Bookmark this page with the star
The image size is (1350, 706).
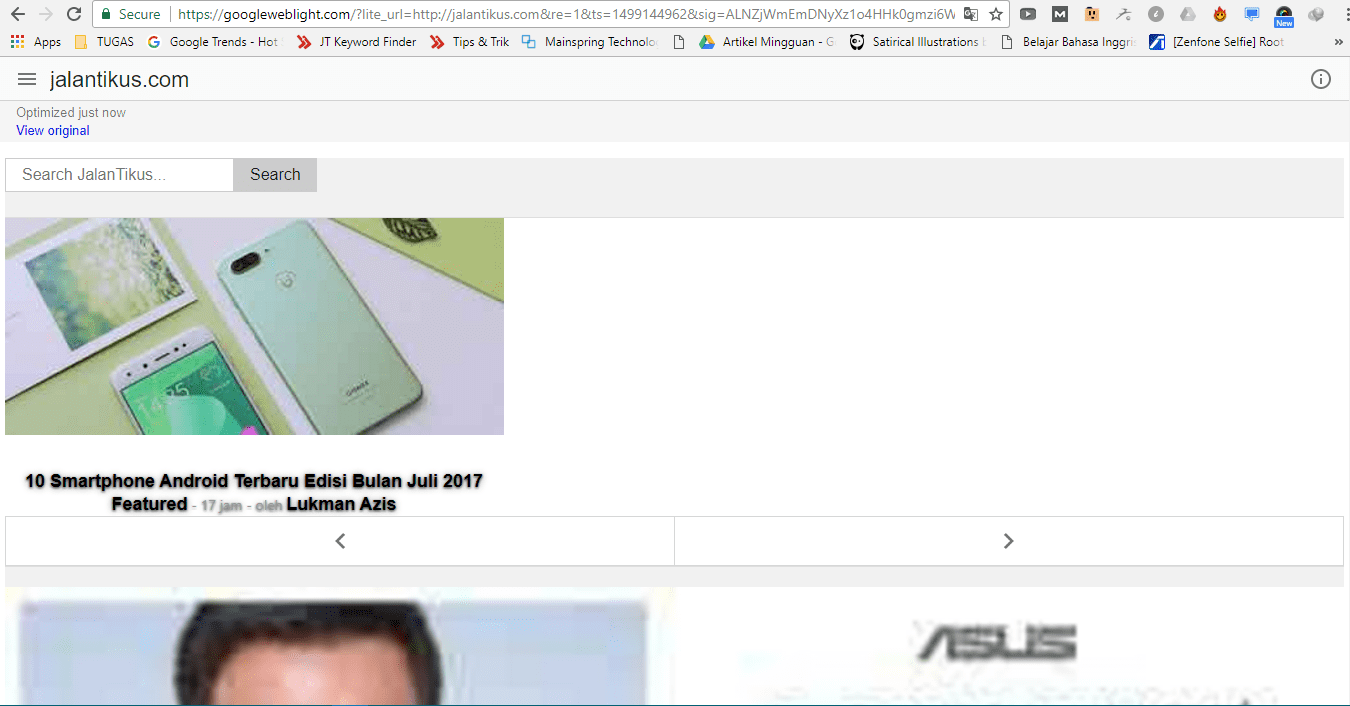pyautogui.click(x=996, y=14)
